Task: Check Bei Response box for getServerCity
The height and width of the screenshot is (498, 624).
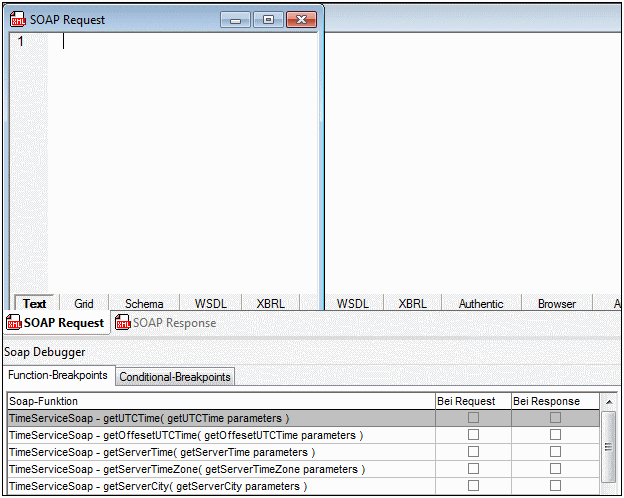Action: point(555,486)
